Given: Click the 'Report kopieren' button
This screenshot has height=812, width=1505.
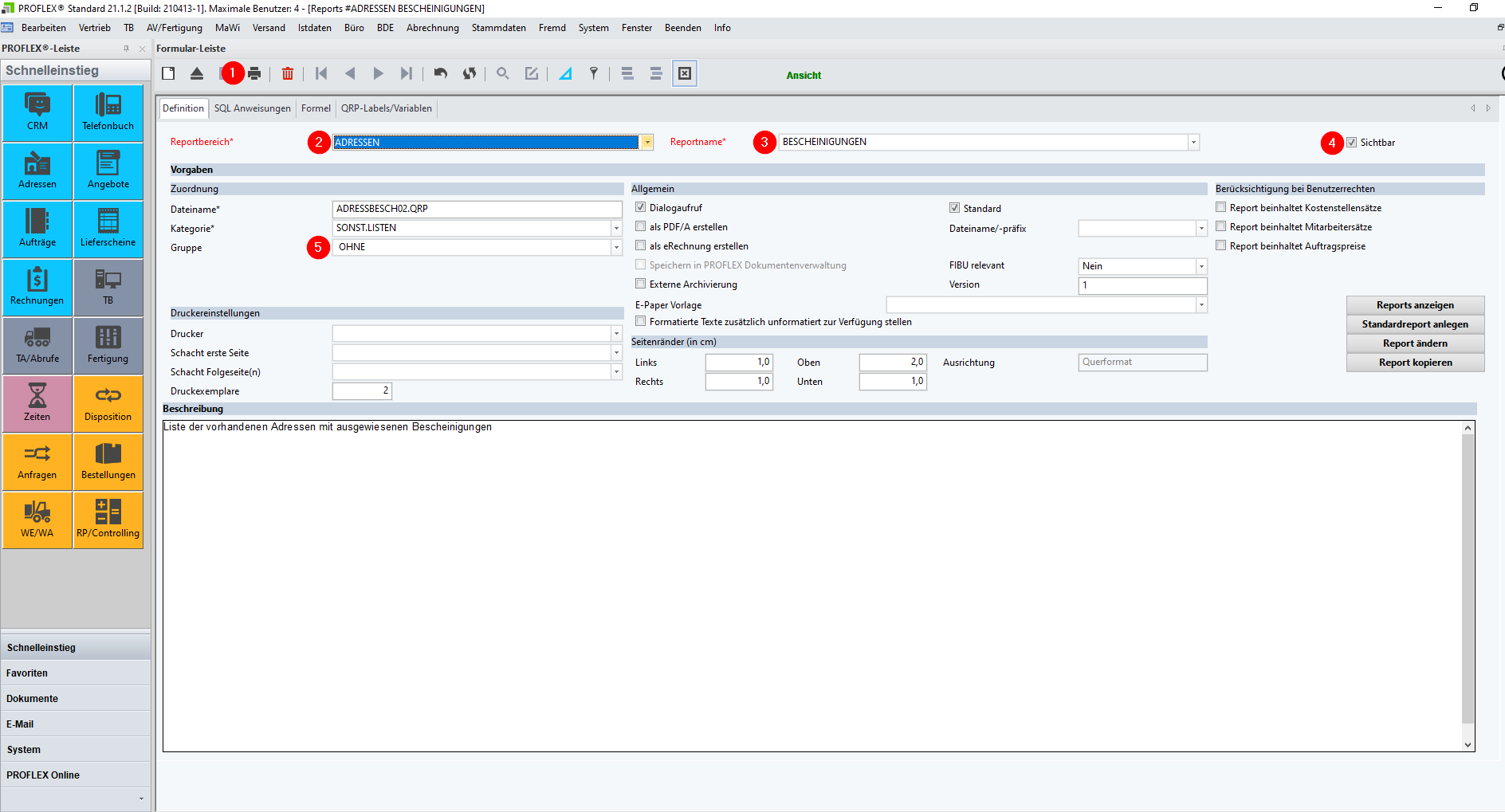Looking at the screenshot, I should (x=1414, y=363).
